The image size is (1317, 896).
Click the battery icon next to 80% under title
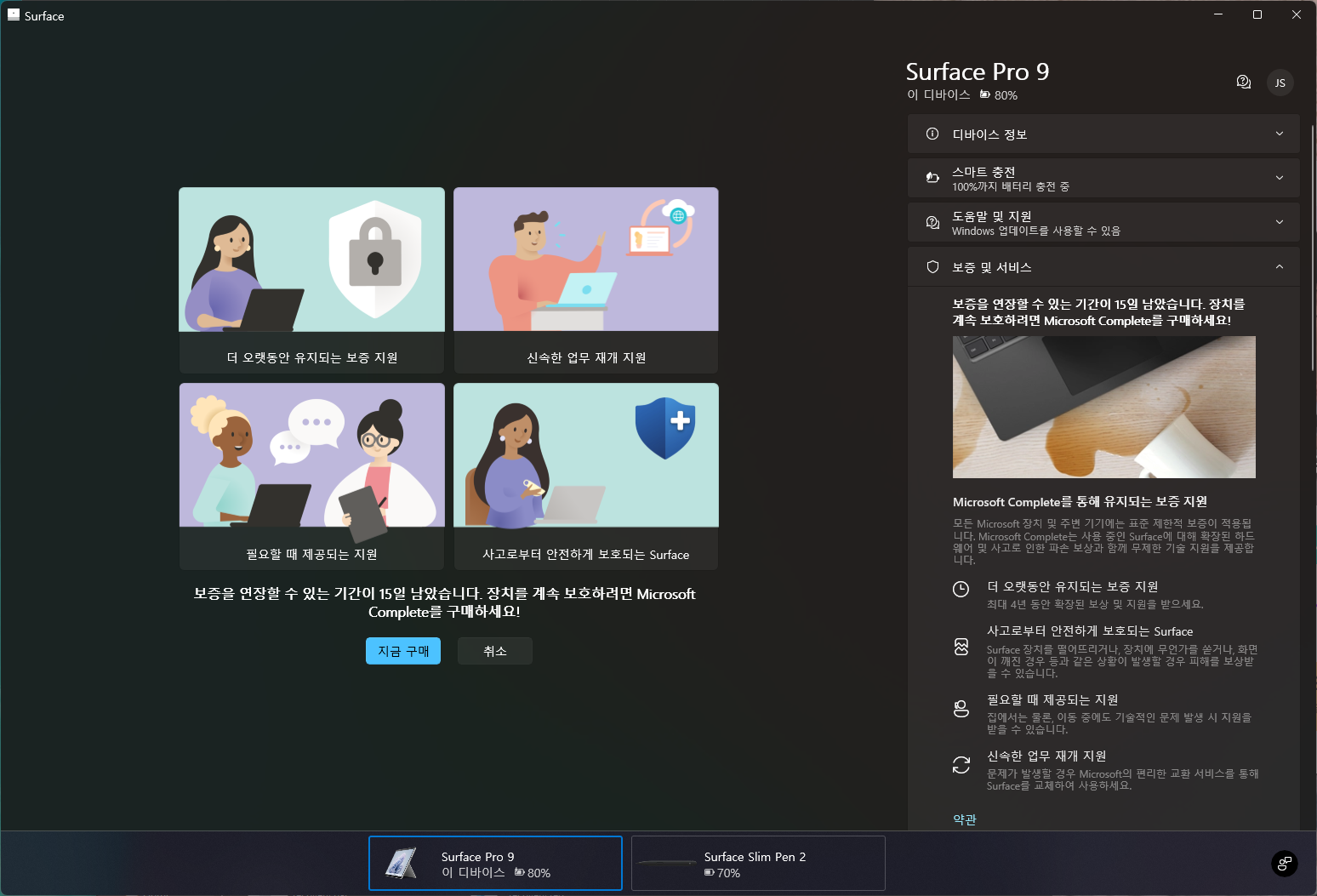984,94
